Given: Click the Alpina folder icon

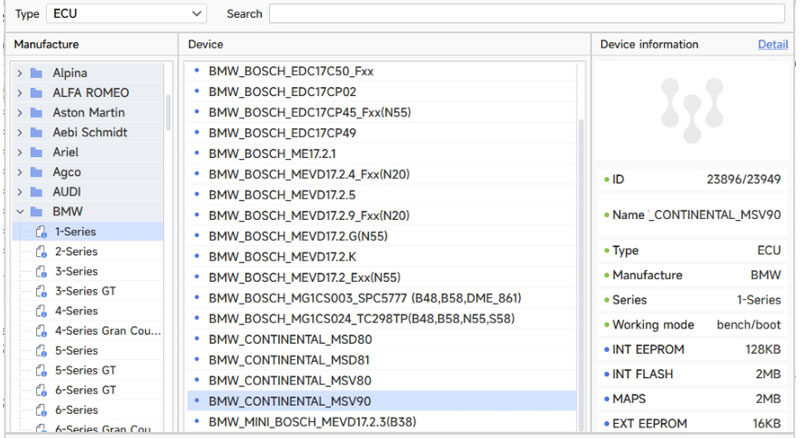Looking at the screenshot, I should (36, 73).
